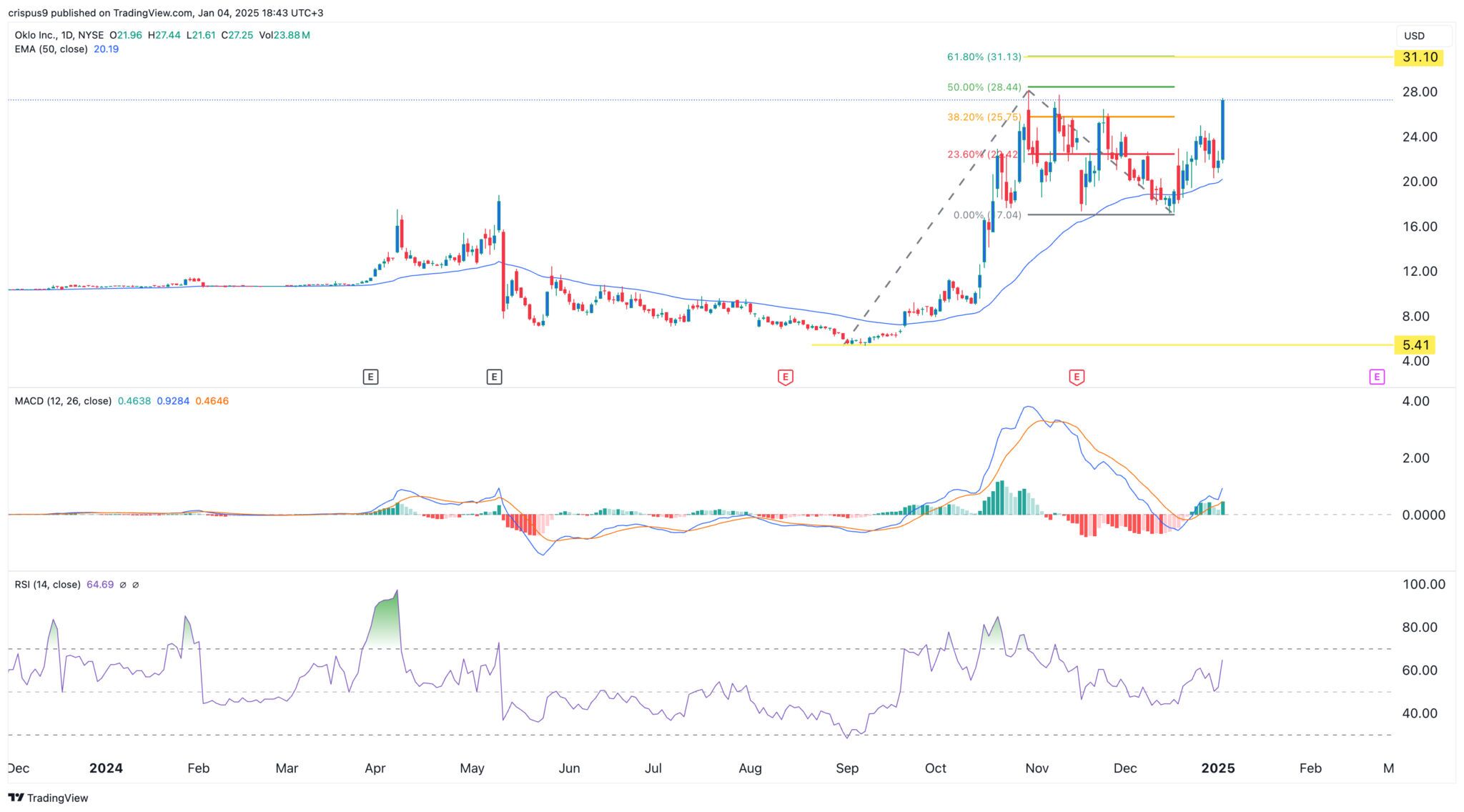Click 40.00 on the RSI axis
Image resolution: width=1464 pixels, height=812 pixels.
[x=1420, y=713]
